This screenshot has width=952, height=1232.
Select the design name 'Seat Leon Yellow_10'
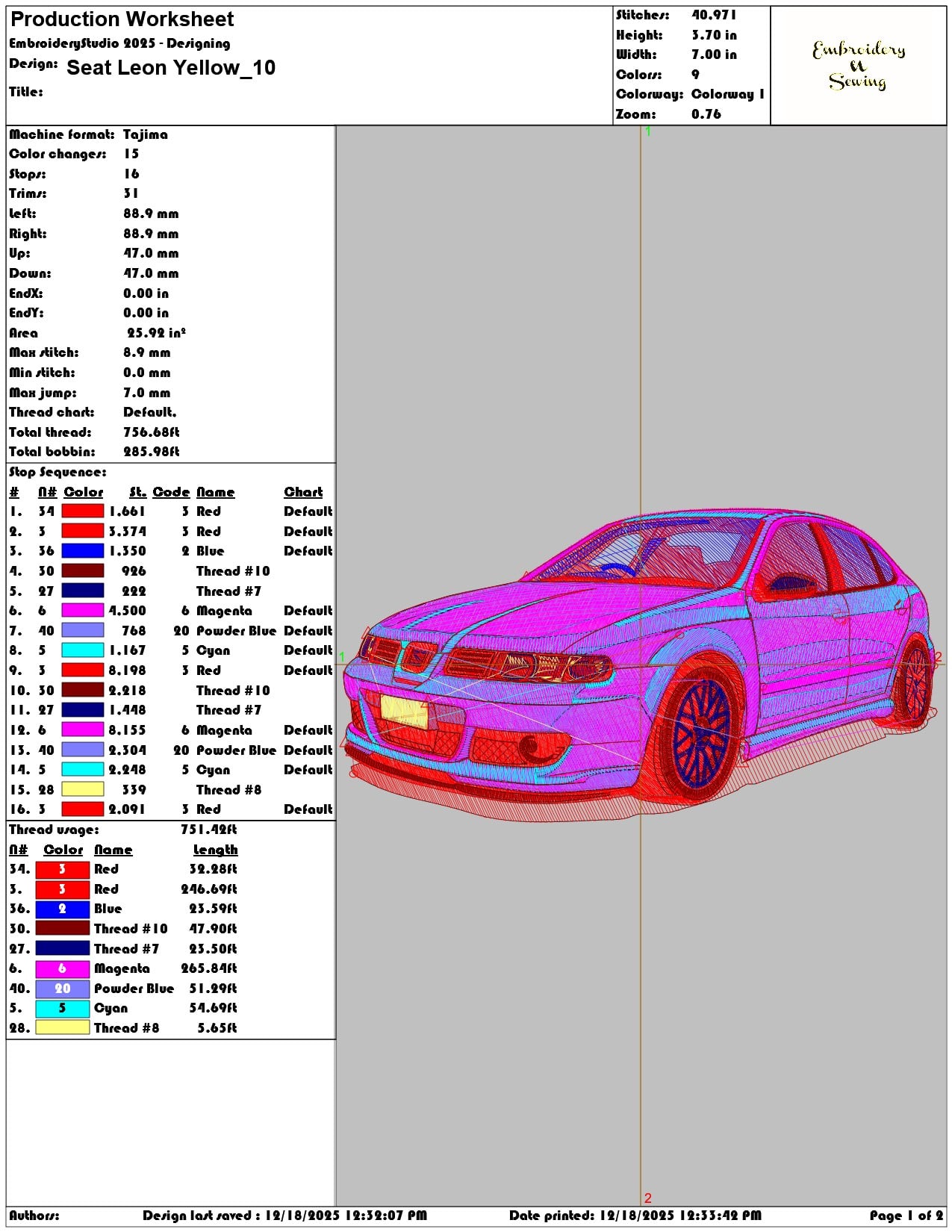coord(171,68)
